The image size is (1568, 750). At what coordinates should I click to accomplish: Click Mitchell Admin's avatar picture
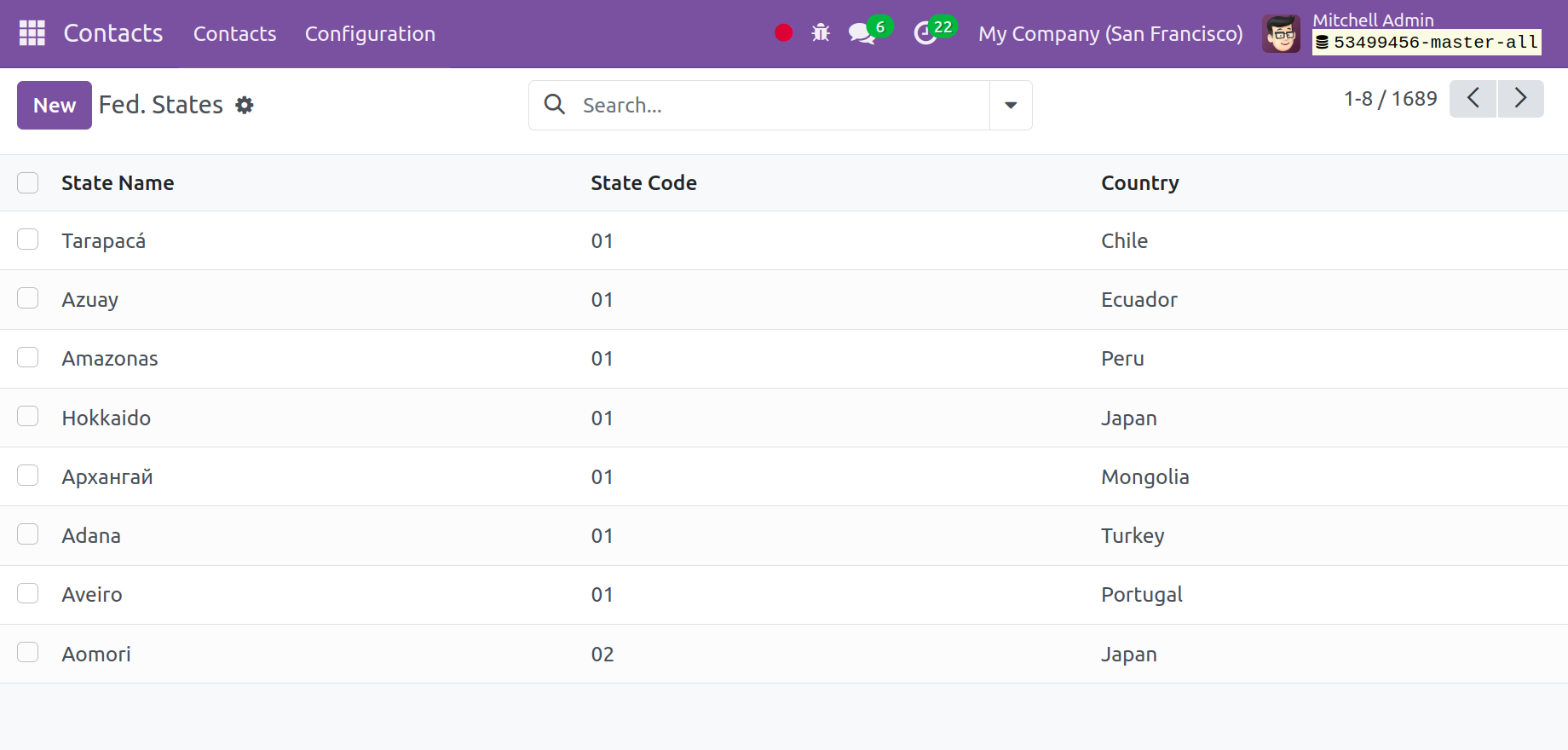pos(1281,34)
